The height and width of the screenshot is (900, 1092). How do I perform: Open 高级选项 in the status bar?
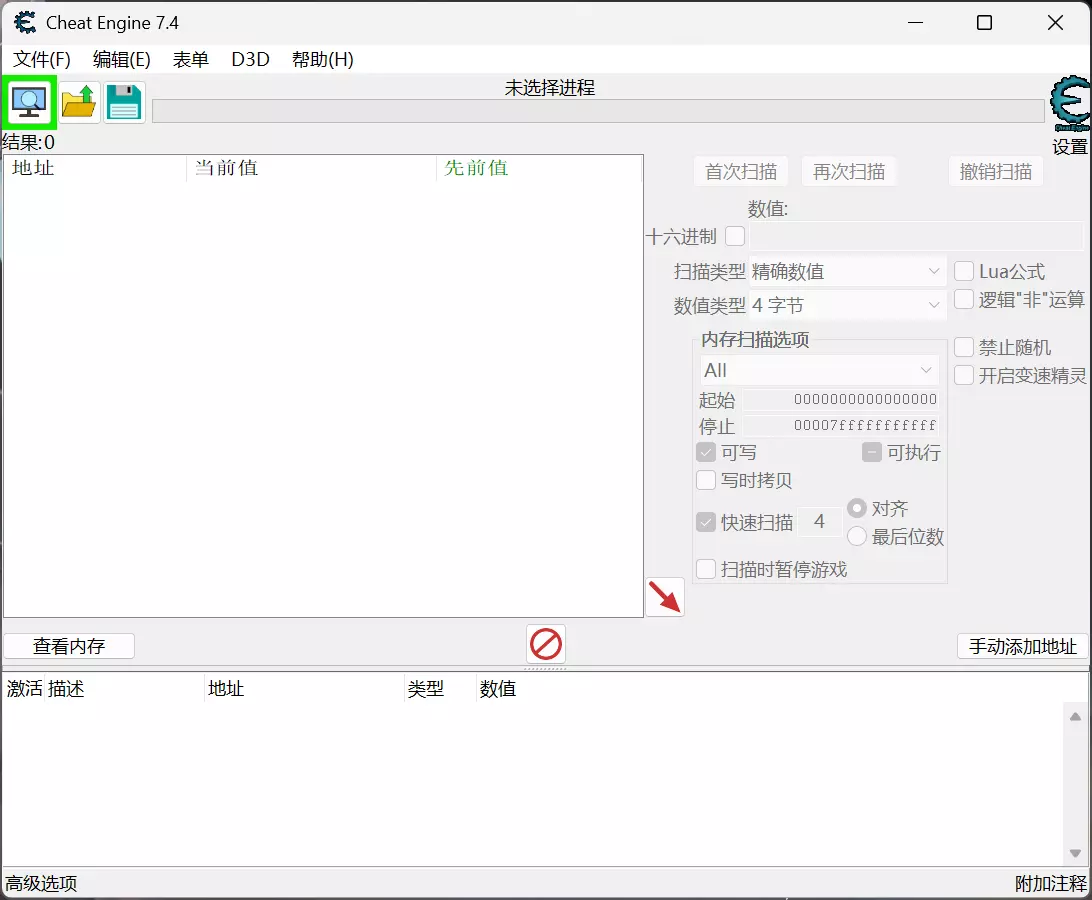coord(41,884)
